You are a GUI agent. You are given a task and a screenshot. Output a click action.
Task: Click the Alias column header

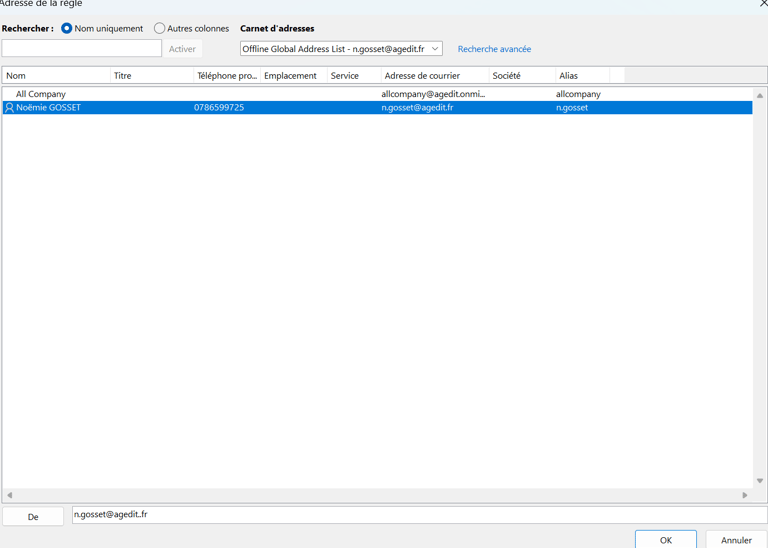click(583, 75)
